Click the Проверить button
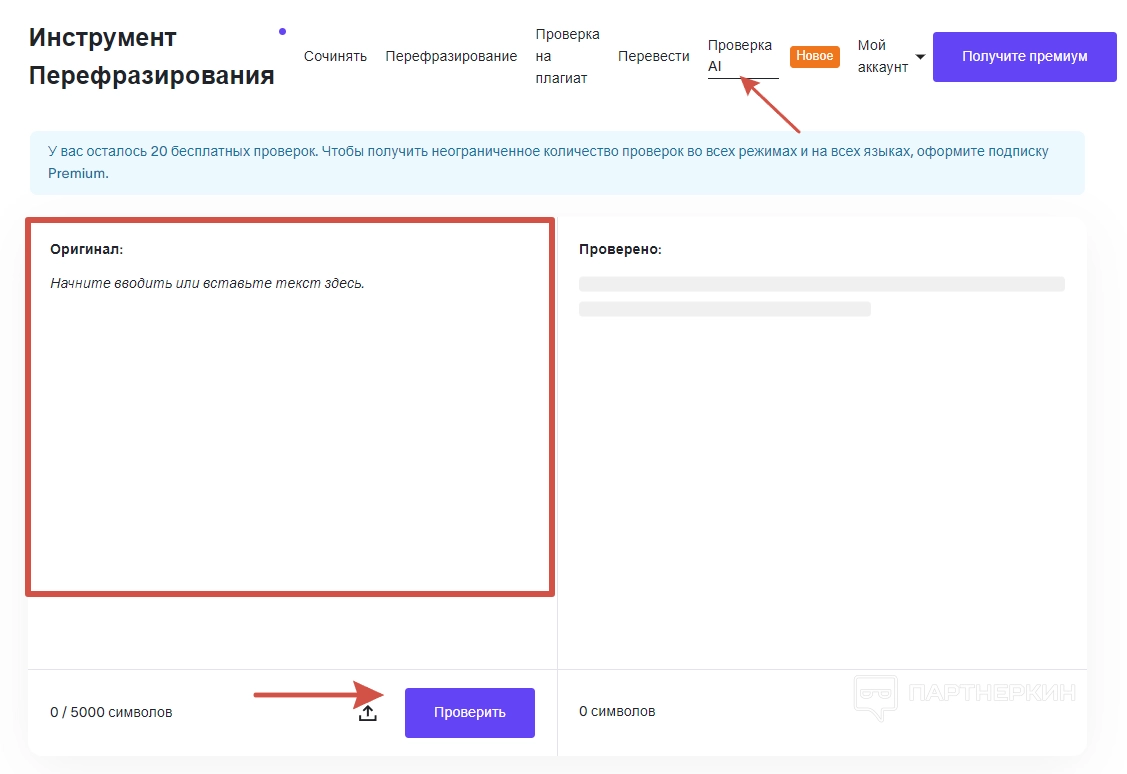The height and width of the screenshot is (774, 1127). pos(469,712)
